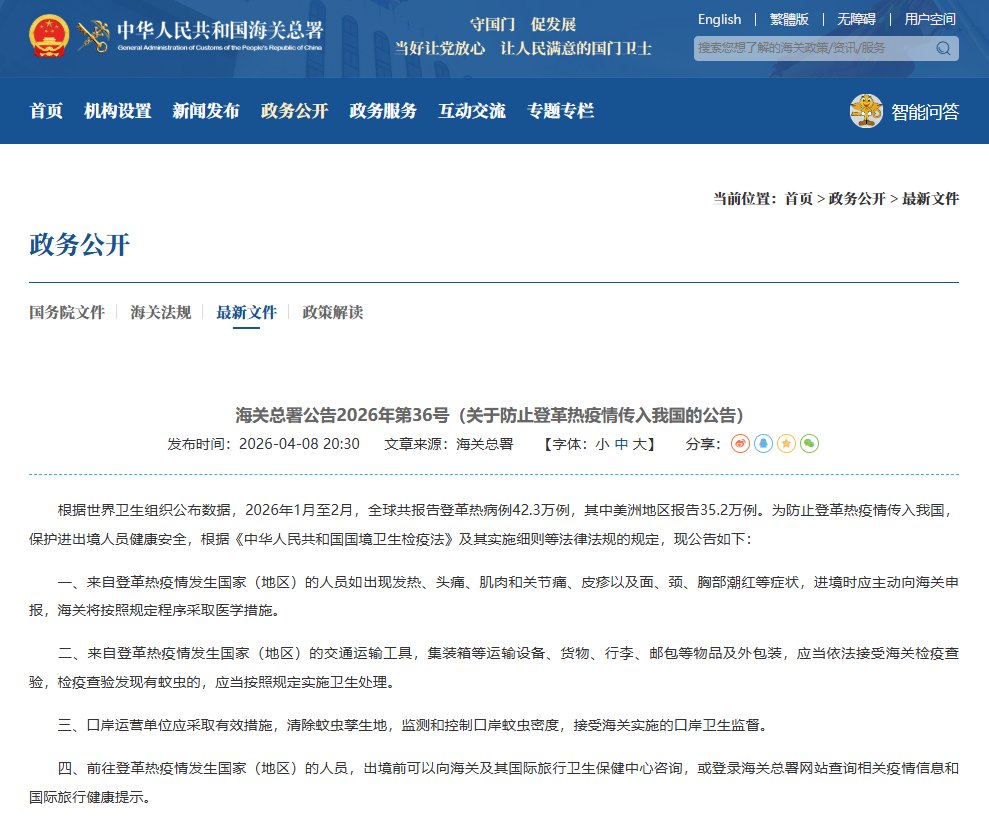The width and height of the screenshot is (989, 830).
Task: Switch to the 国务院文件 tab
Action: click(66, 312)
